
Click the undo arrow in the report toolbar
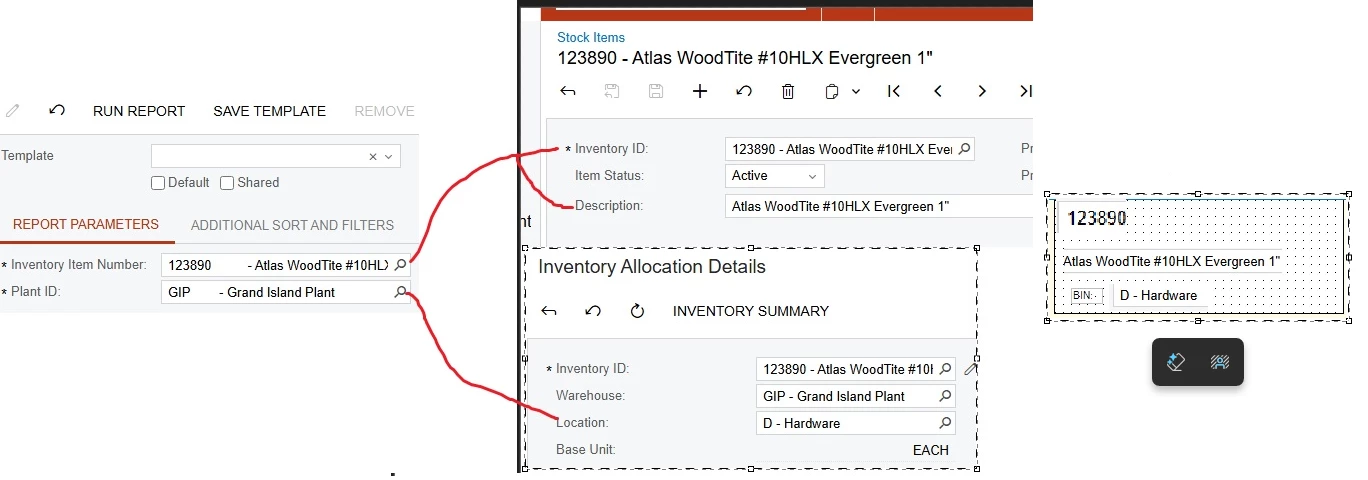click(57, 111)
